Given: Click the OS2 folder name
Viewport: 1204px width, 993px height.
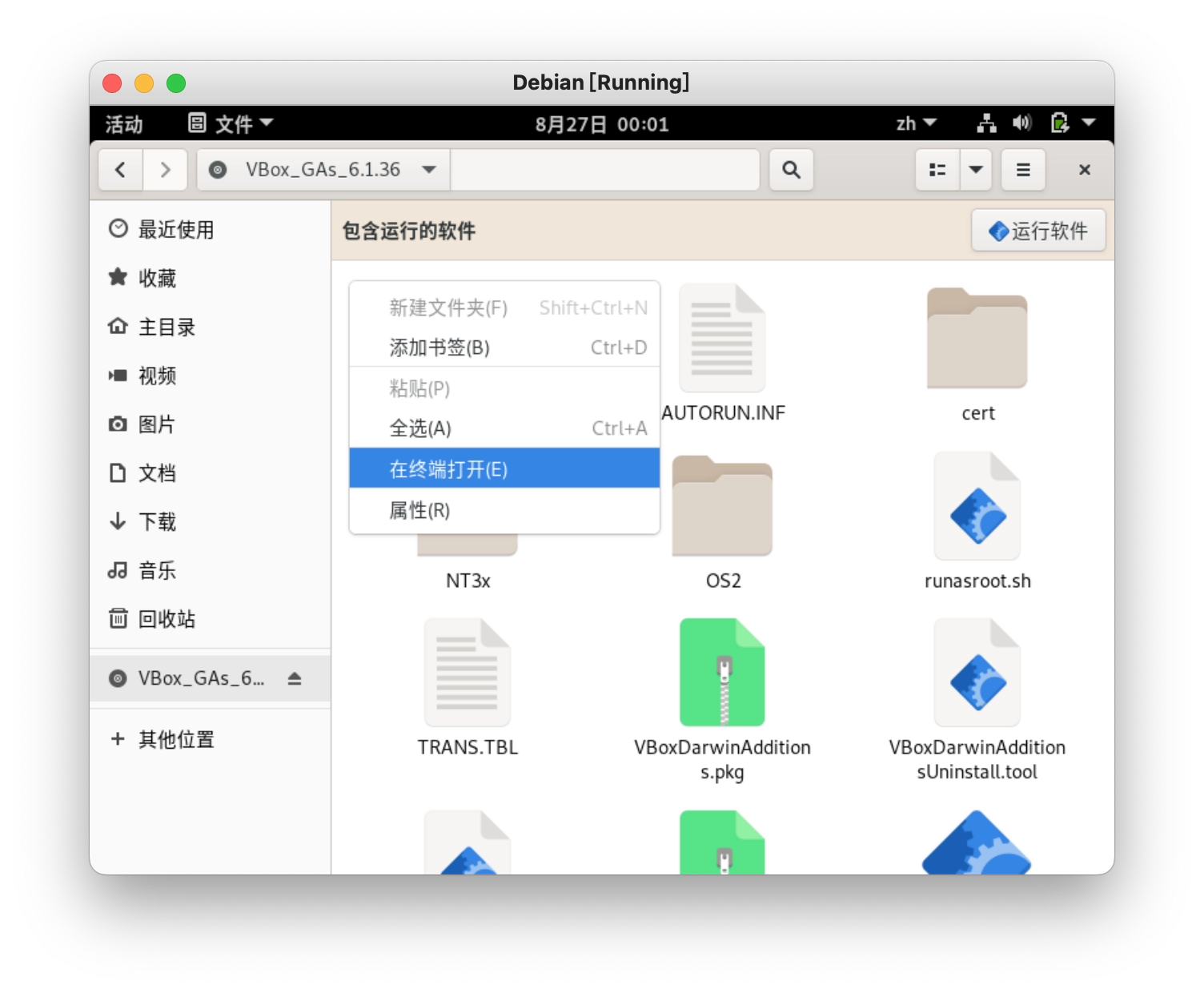Looking at the screenshot, I should pyautogui.click(x=723, y=581).
